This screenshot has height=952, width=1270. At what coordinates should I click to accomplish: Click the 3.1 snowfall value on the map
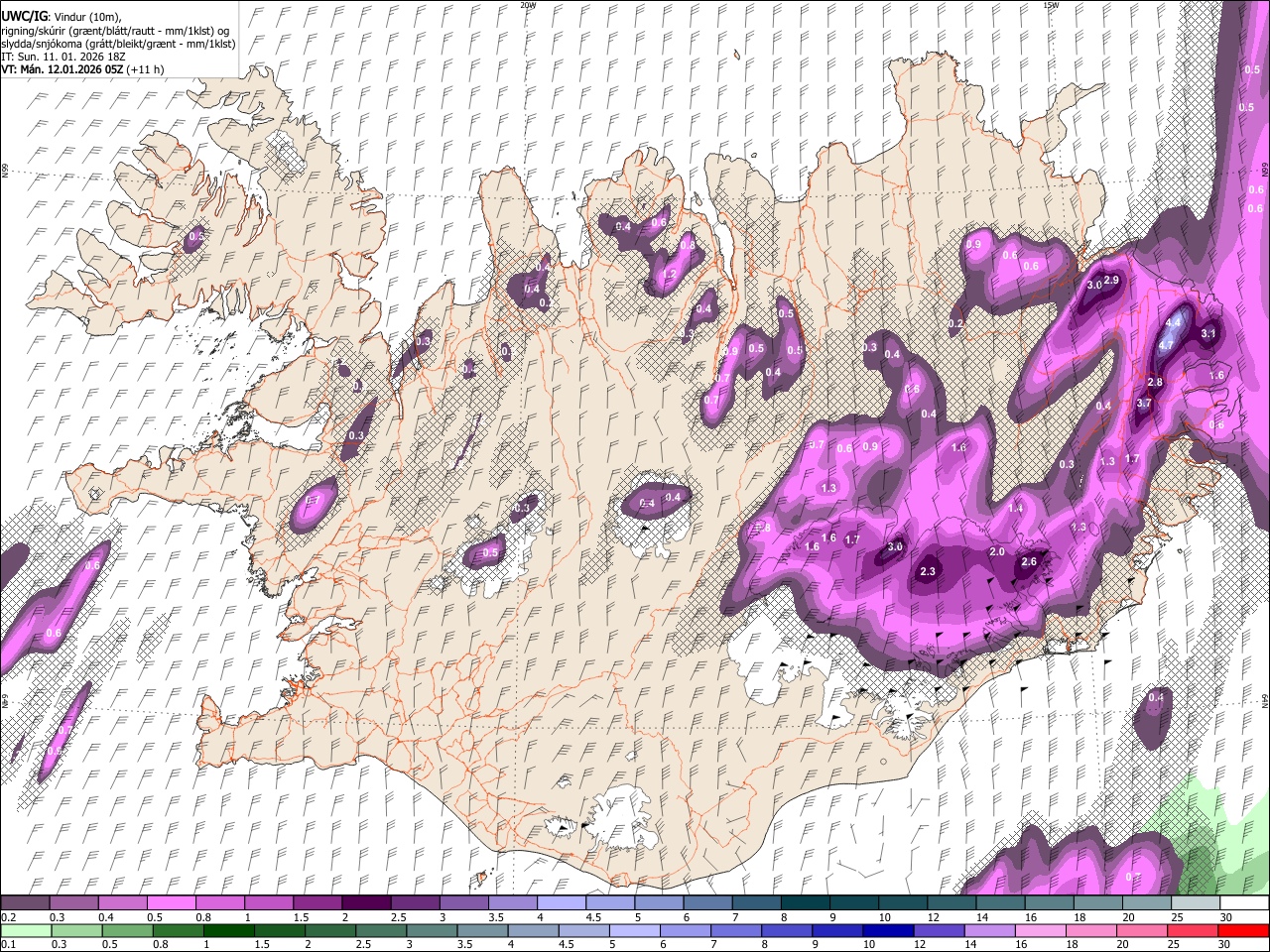1208,334
